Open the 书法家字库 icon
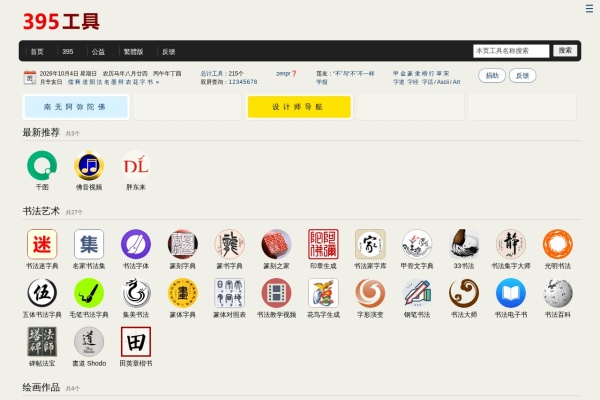 pos(370,244)
